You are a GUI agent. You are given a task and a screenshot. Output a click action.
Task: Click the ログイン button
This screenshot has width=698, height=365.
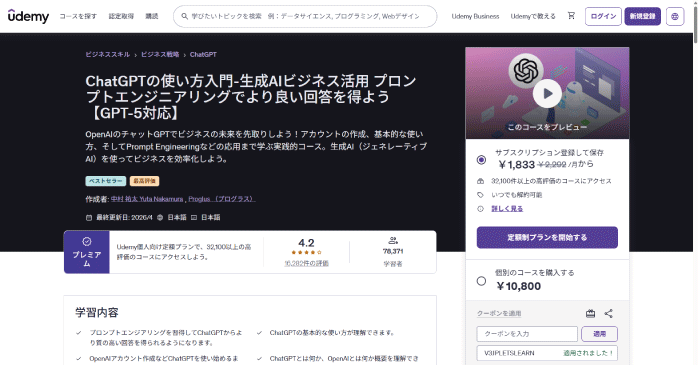[x=603, y=16]
